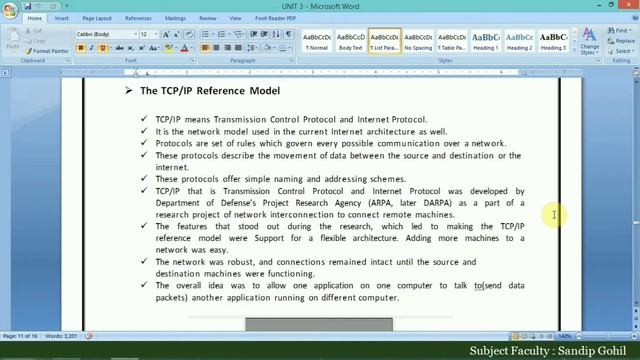Click the vertical scrollbar of document
This screenshot has width=640, height=360.
[636, 192]
